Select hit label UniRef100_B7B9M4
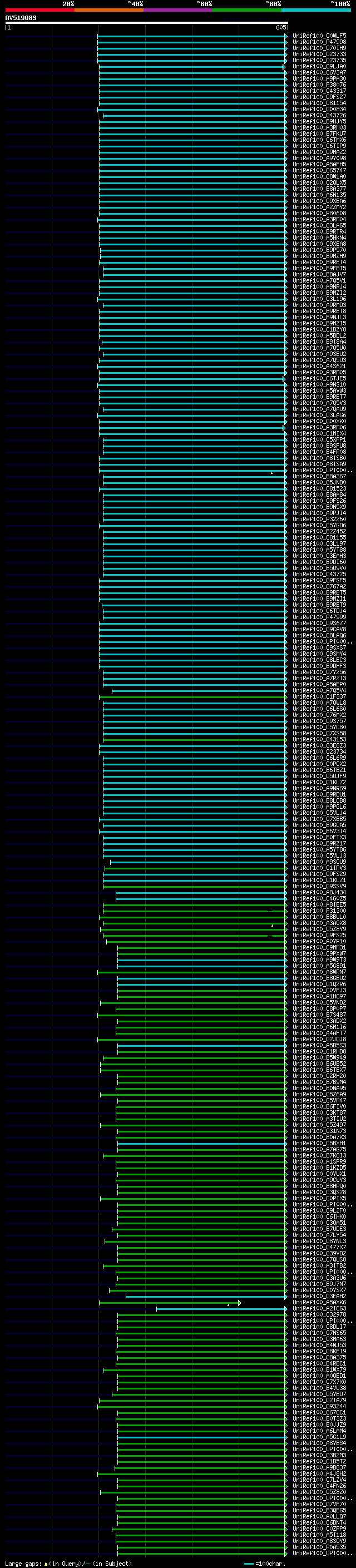This screenshot has width=356, height=1568. 319,1082
